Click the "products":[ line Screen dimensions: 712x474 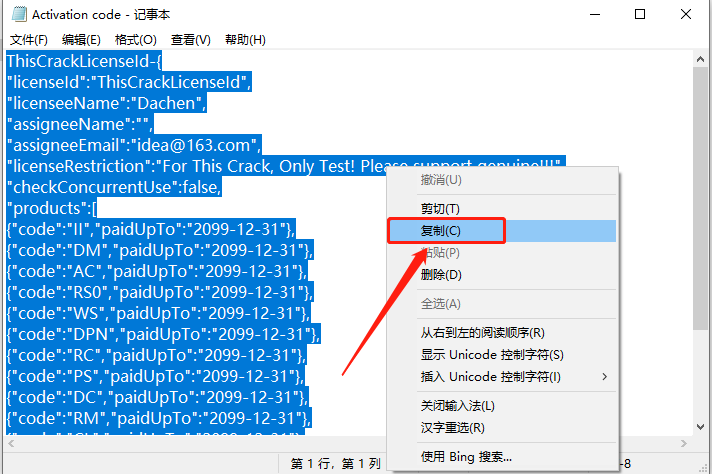pos(52,208)
